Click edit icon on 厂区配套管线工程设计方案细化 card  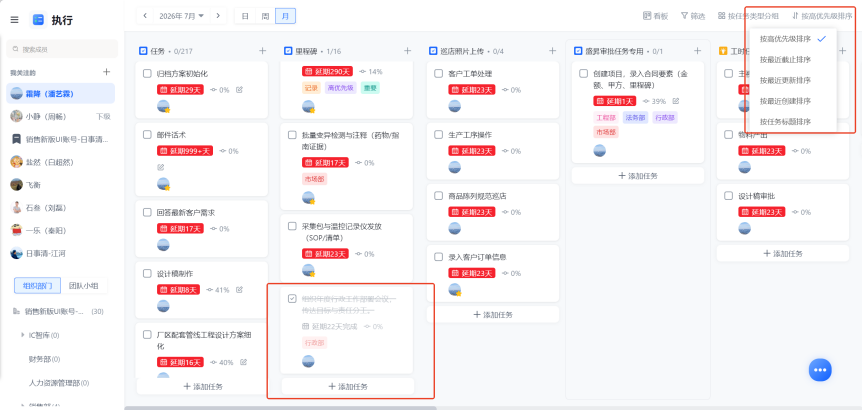[x=244, y=362]
